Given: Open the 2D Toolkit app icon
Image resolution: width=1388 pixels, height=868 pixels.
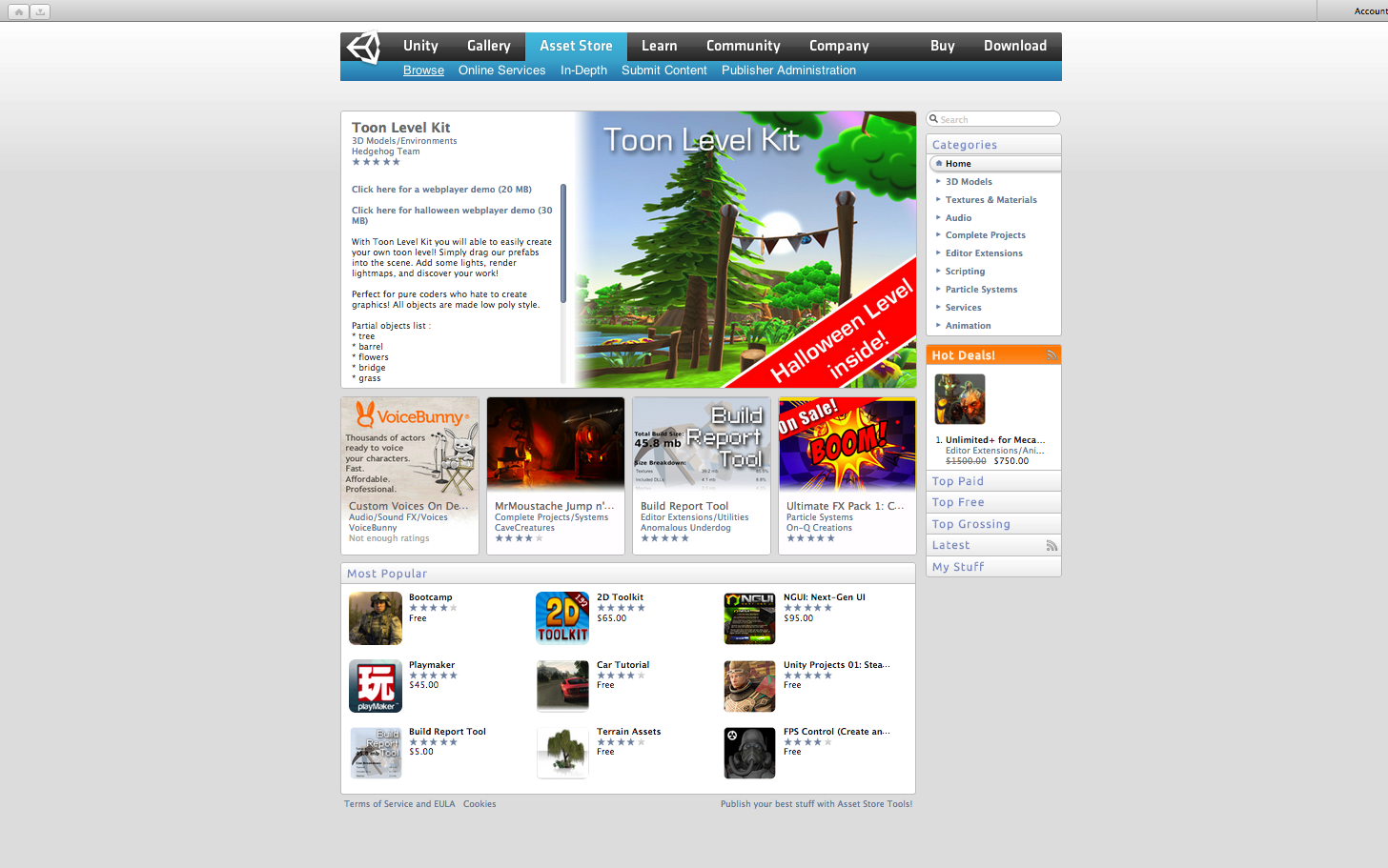Looking at the screenshot, I should pyautogui.click(x=562, y=618).
